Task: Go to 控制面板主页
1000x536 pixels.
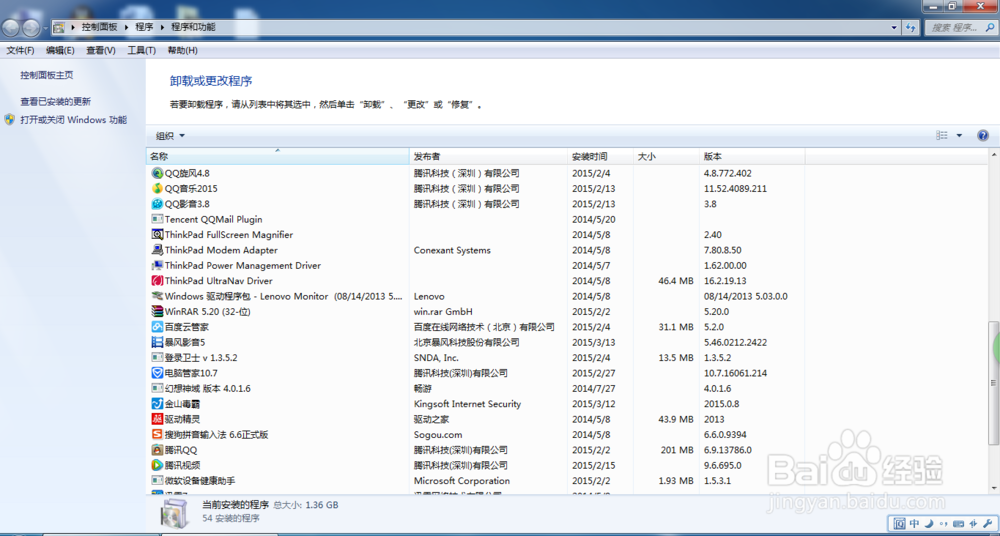Action: [x=47, y=75]
